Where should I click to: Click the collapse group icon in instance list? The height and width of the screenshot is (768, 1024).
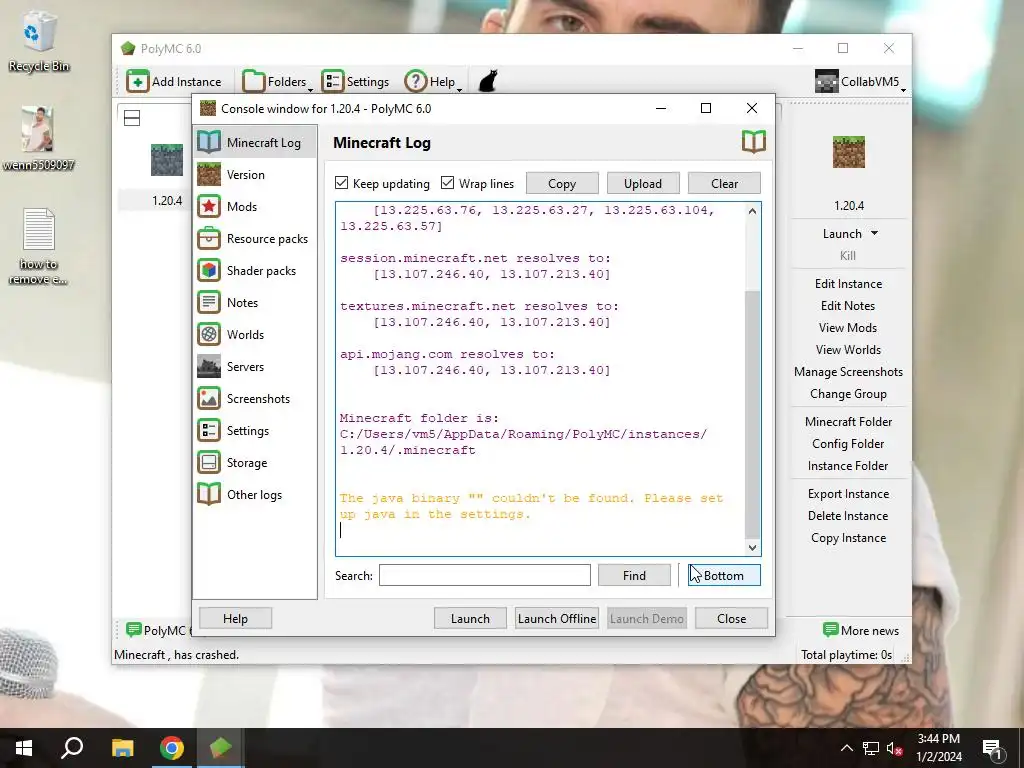coord(132,118)
